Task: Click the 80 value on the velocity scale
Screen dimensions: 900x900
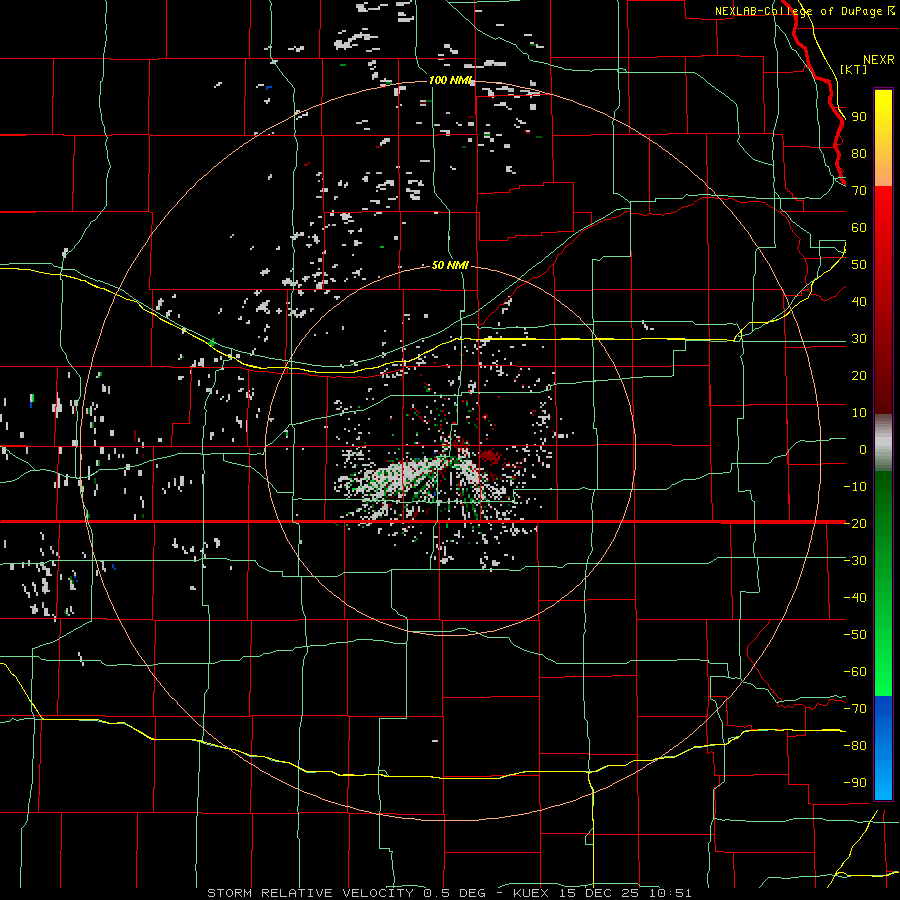Action: coord(859,153)
